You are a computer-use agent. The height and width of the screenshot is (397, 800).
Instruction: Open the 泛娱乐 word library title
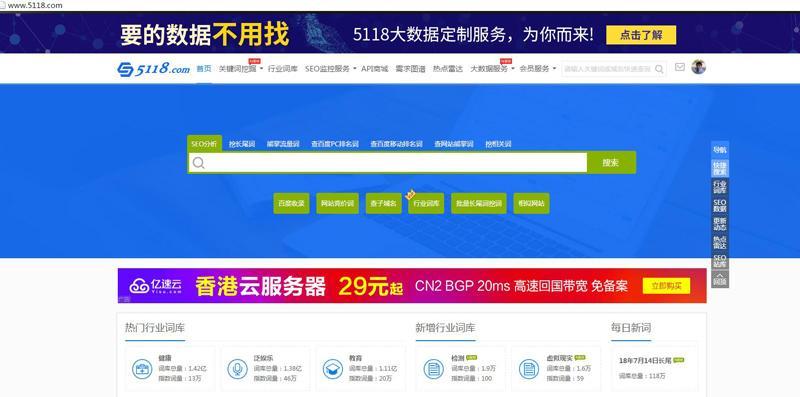[x=263, y=358]
